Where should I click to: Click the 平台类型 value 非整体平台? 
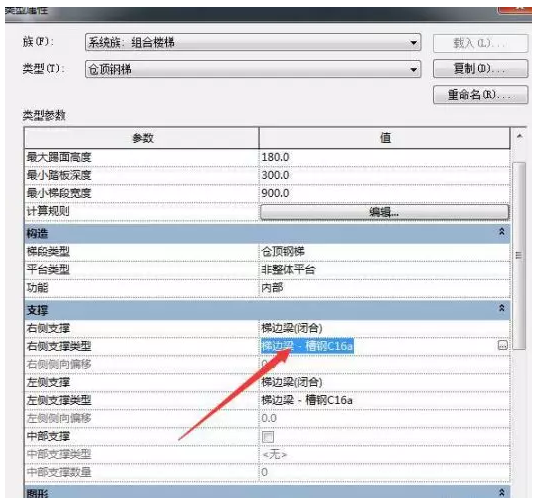pos(288,269)
